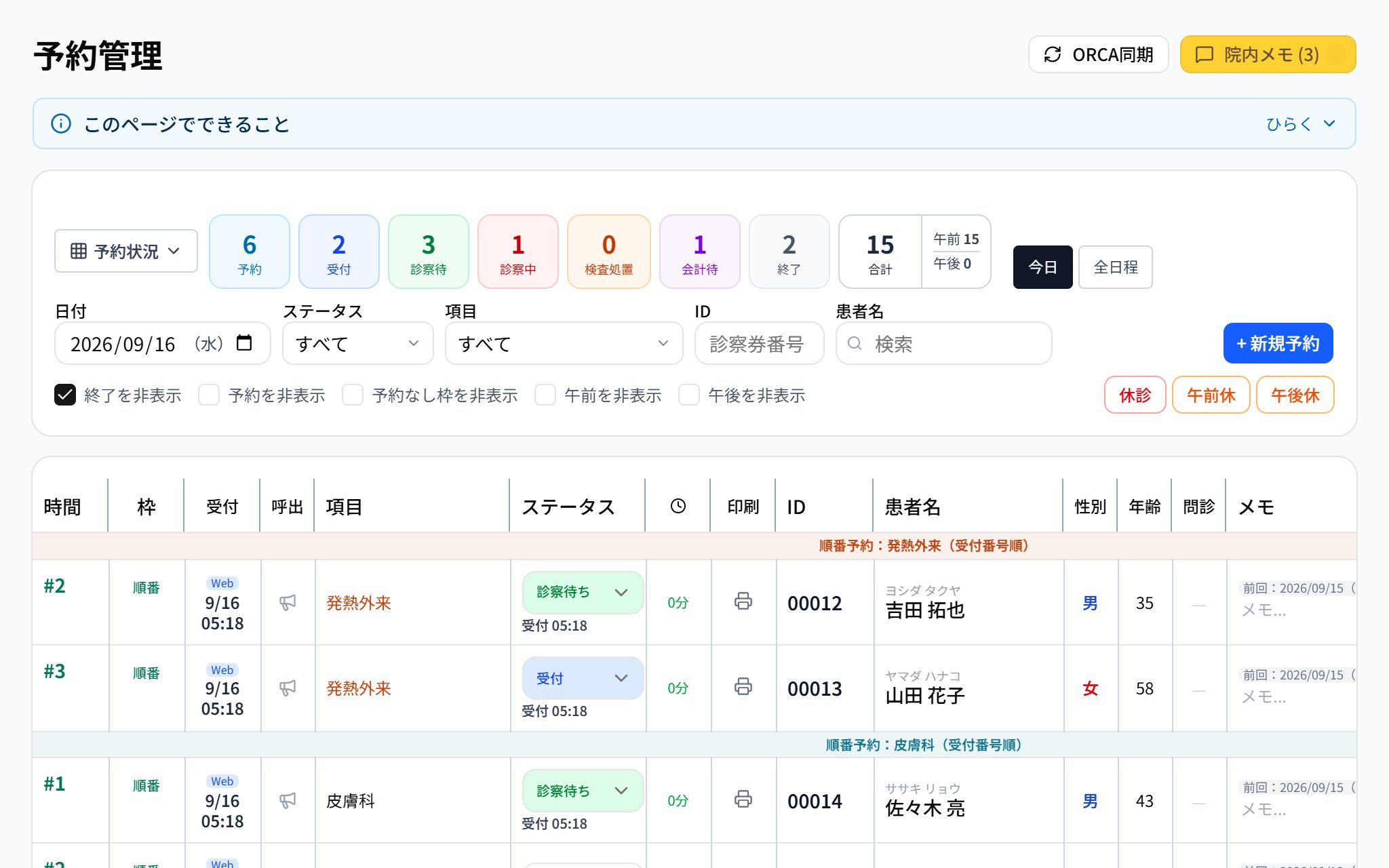This screenshot has height=868, width=1389.
Task: Click the info icon in the help banner
Action: [61, 123]
